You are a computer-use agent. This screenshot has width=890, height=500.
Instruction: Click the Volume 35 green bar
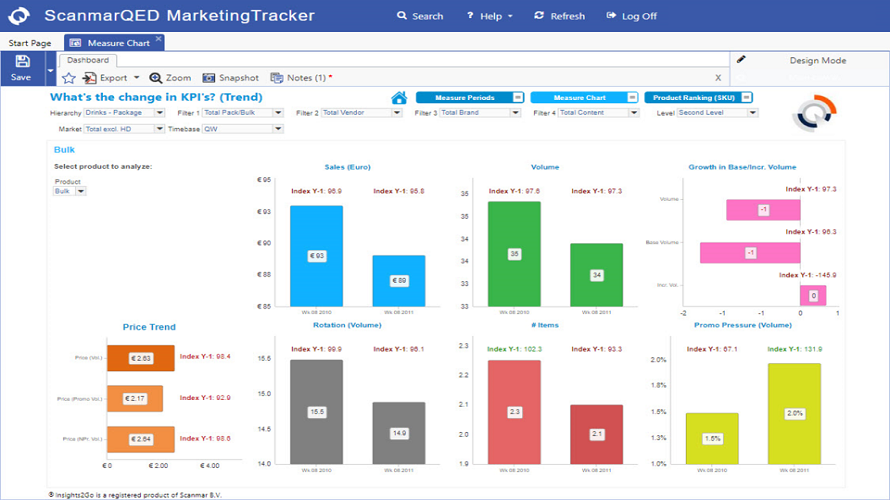point(514,254)
